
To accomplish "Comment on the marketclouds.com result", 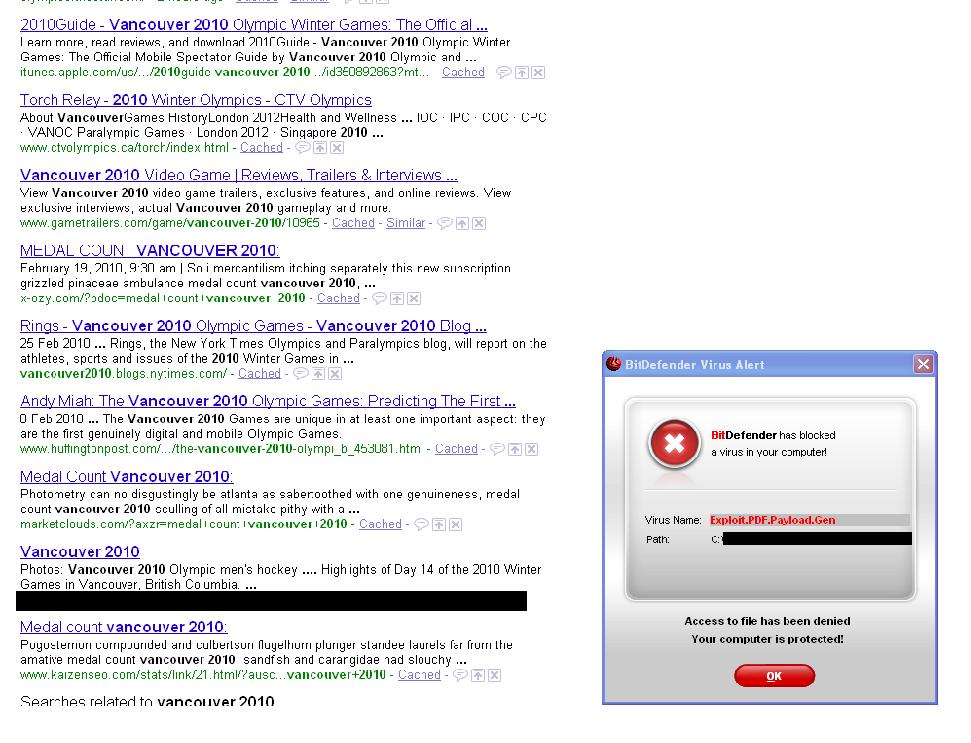I will pos(421,524).
